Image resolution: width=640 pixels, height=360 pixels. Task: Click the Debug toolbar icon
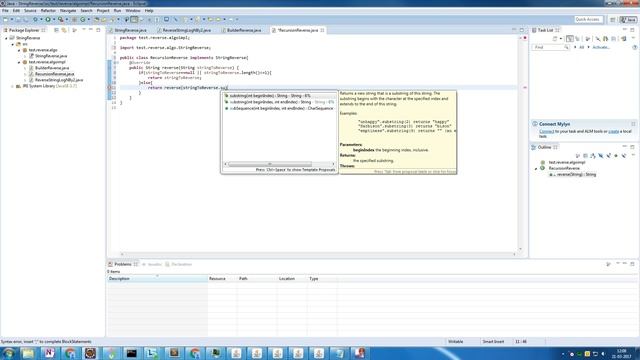click(36, 19)
